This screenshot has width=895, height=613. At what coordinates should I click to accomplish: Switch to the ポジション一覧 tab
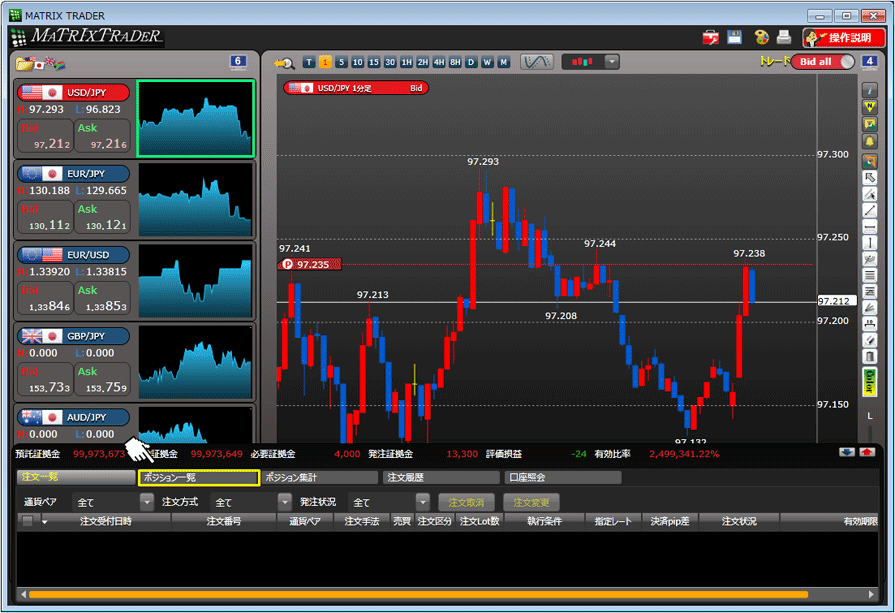coord(199,478)
